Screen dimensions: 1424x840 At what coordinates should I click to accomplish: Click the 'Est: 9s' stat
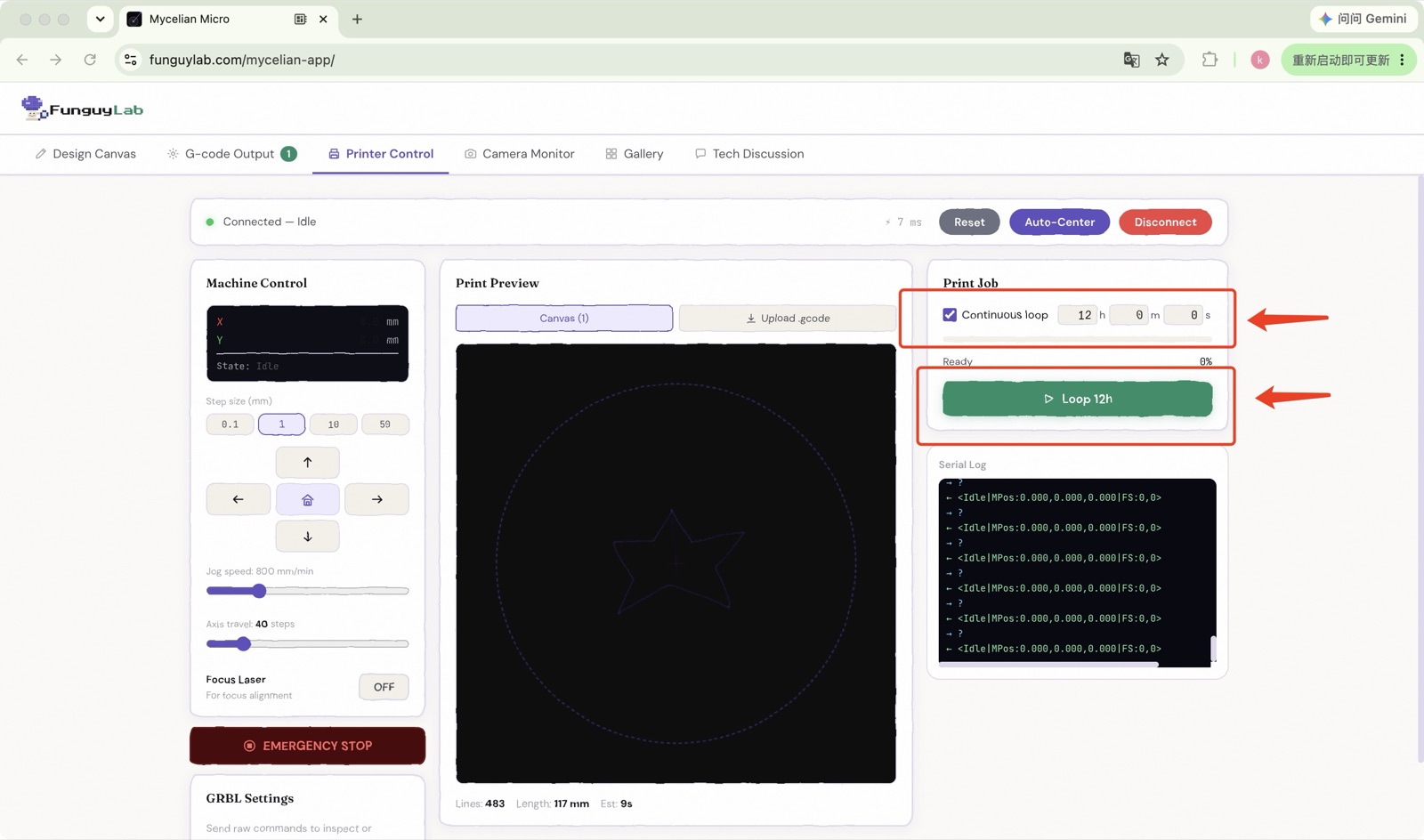click(x=616, y=804)
